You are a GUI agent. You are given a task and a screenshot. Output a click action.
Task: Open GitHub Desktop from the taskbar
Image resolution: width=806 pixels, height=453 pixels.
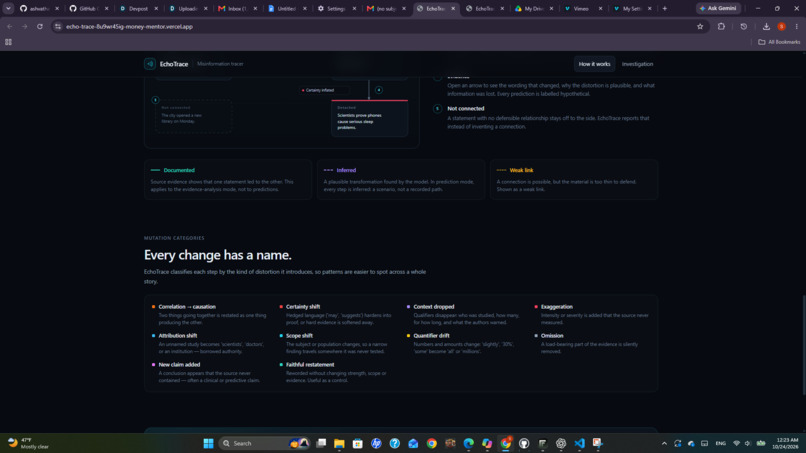coord(524,443)
